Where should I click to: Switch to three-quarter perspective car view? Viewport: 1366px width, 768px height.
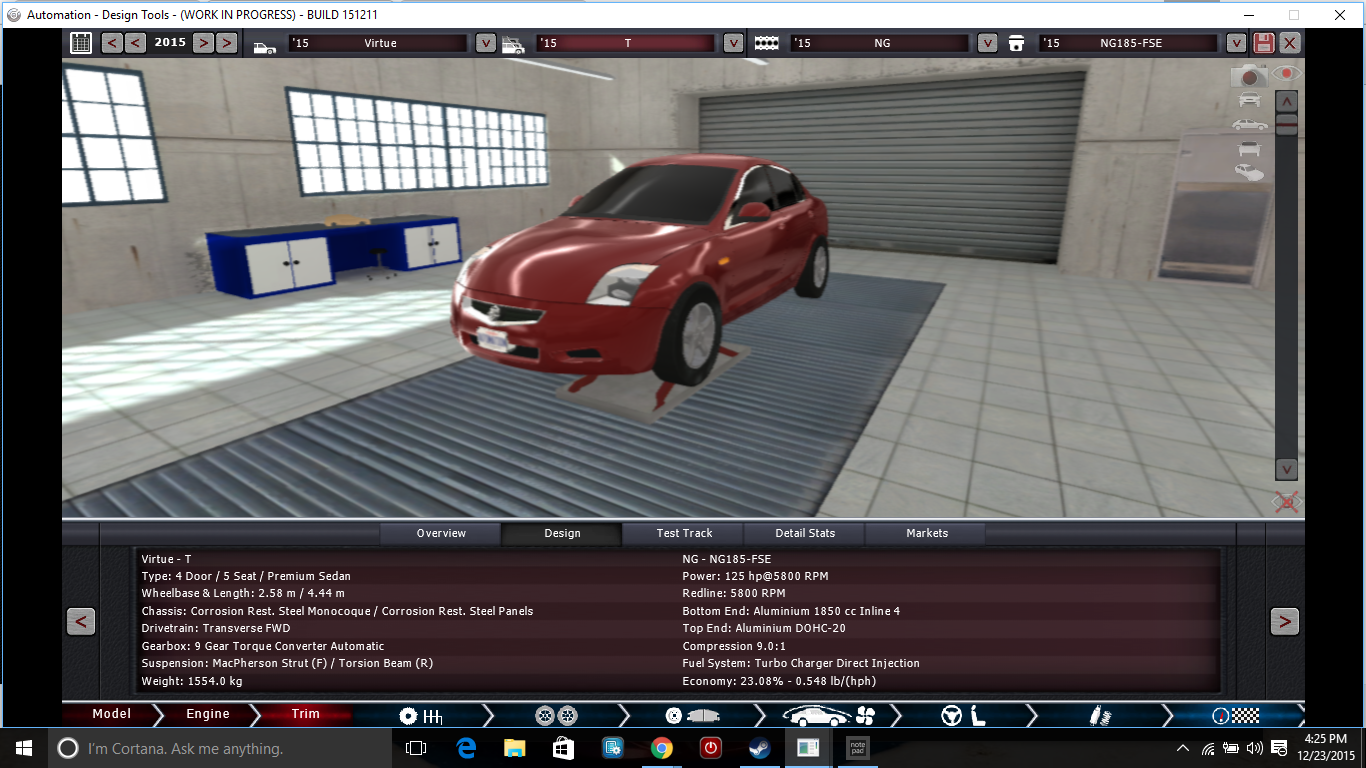coord(1250,173)
